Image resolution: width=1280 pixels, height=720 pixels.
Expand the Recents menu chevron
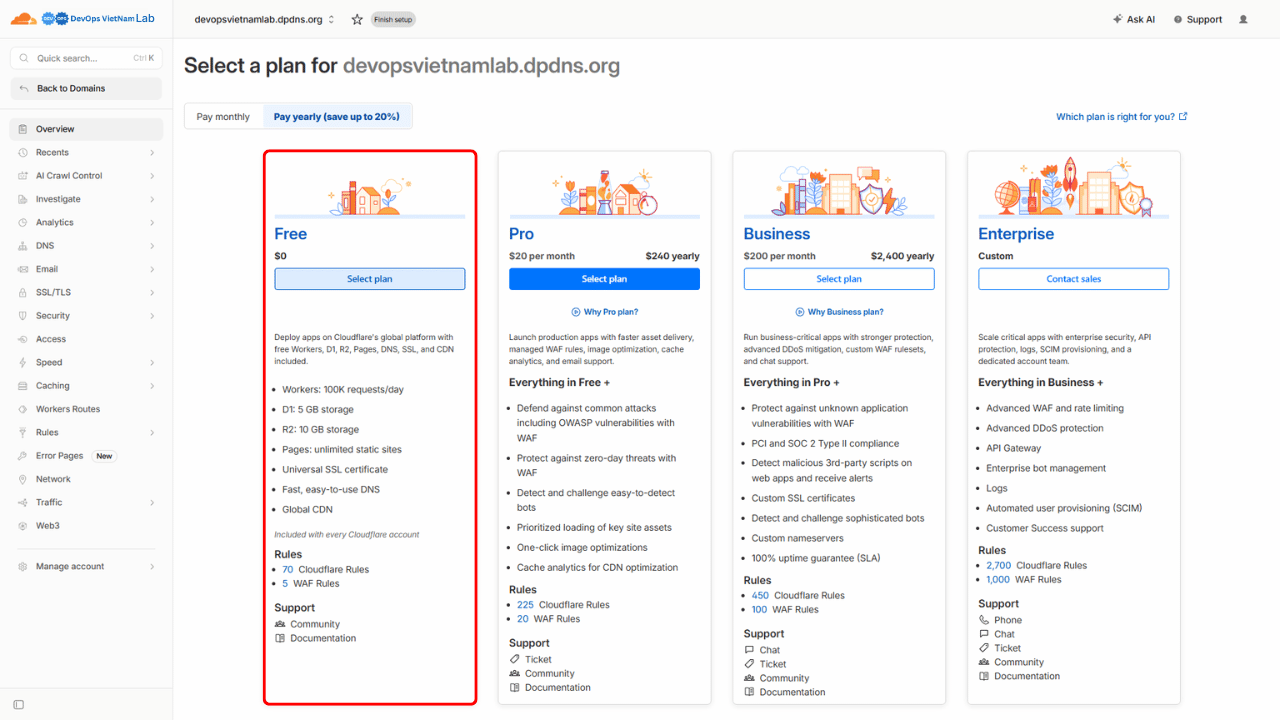coord(152,152)
